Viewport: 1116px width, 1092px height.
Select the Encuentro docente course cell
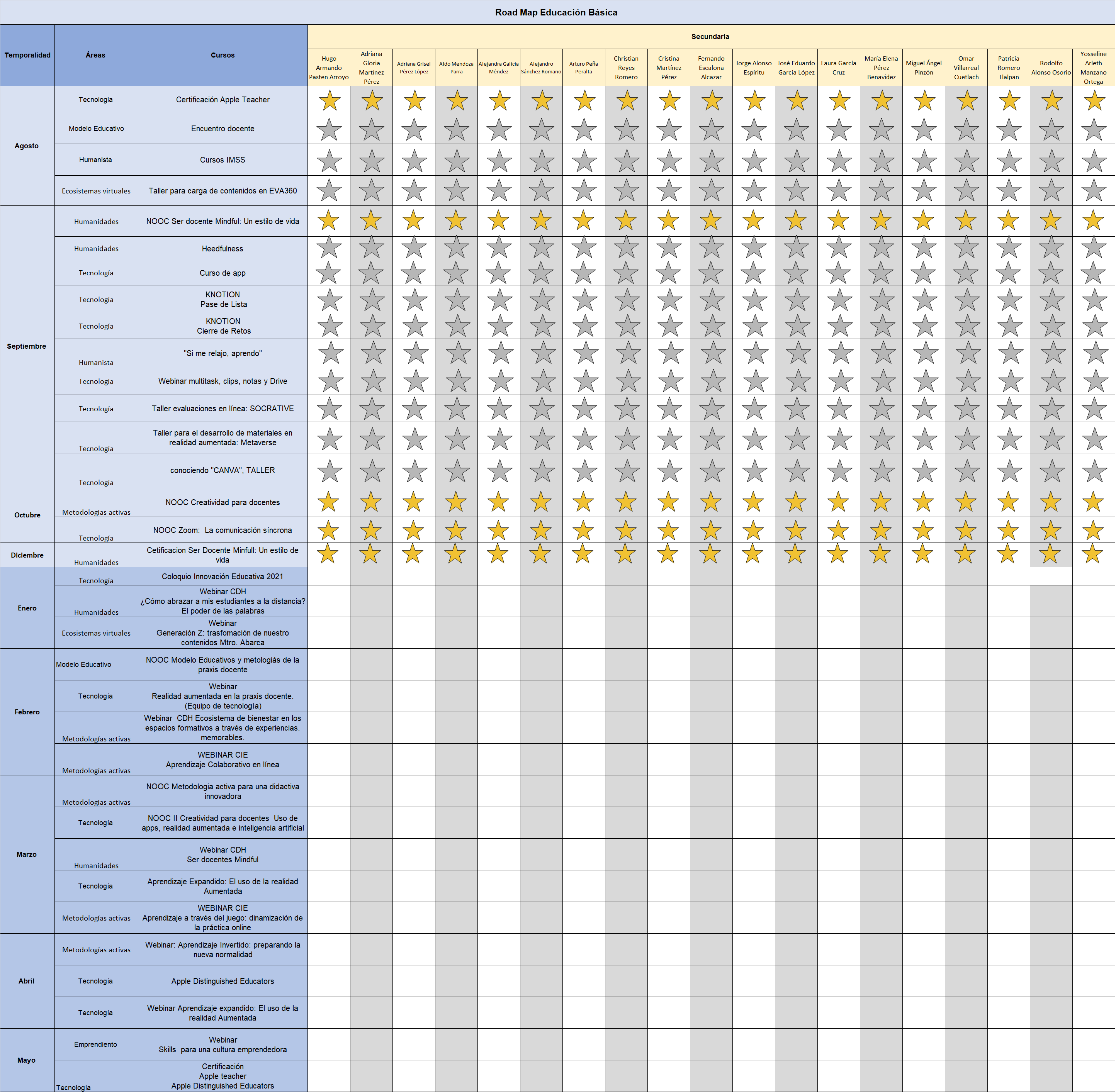pos(223,129)
